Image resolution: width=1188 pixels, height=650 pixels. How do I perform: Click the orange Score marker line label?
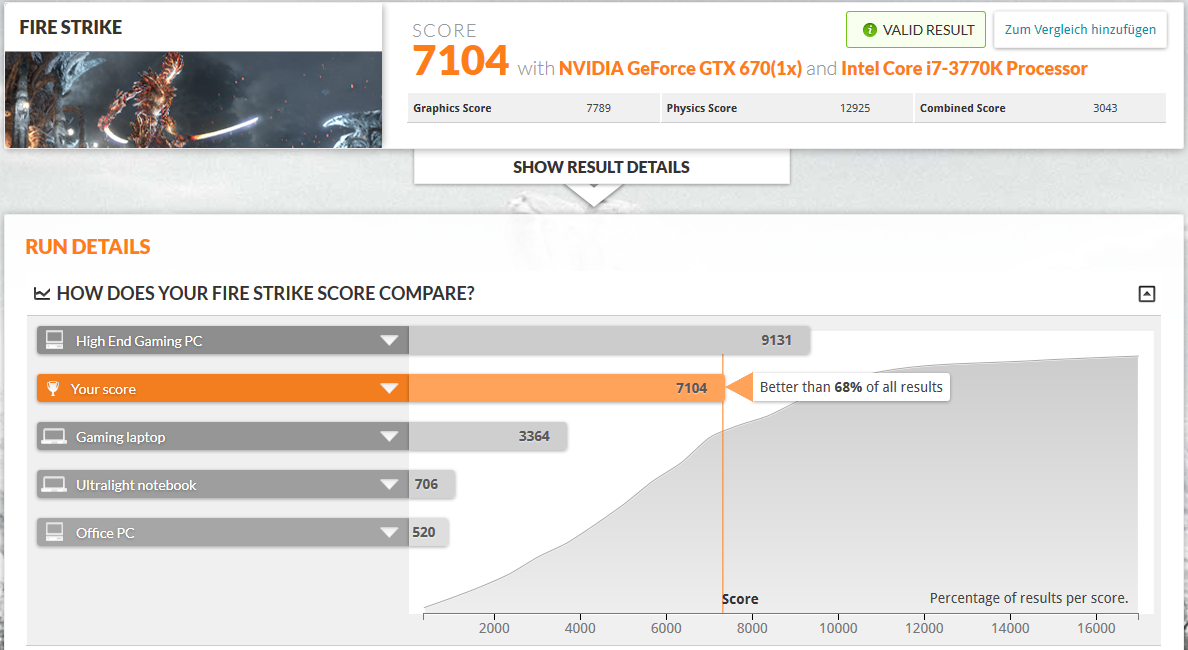(x=740, y=598)
